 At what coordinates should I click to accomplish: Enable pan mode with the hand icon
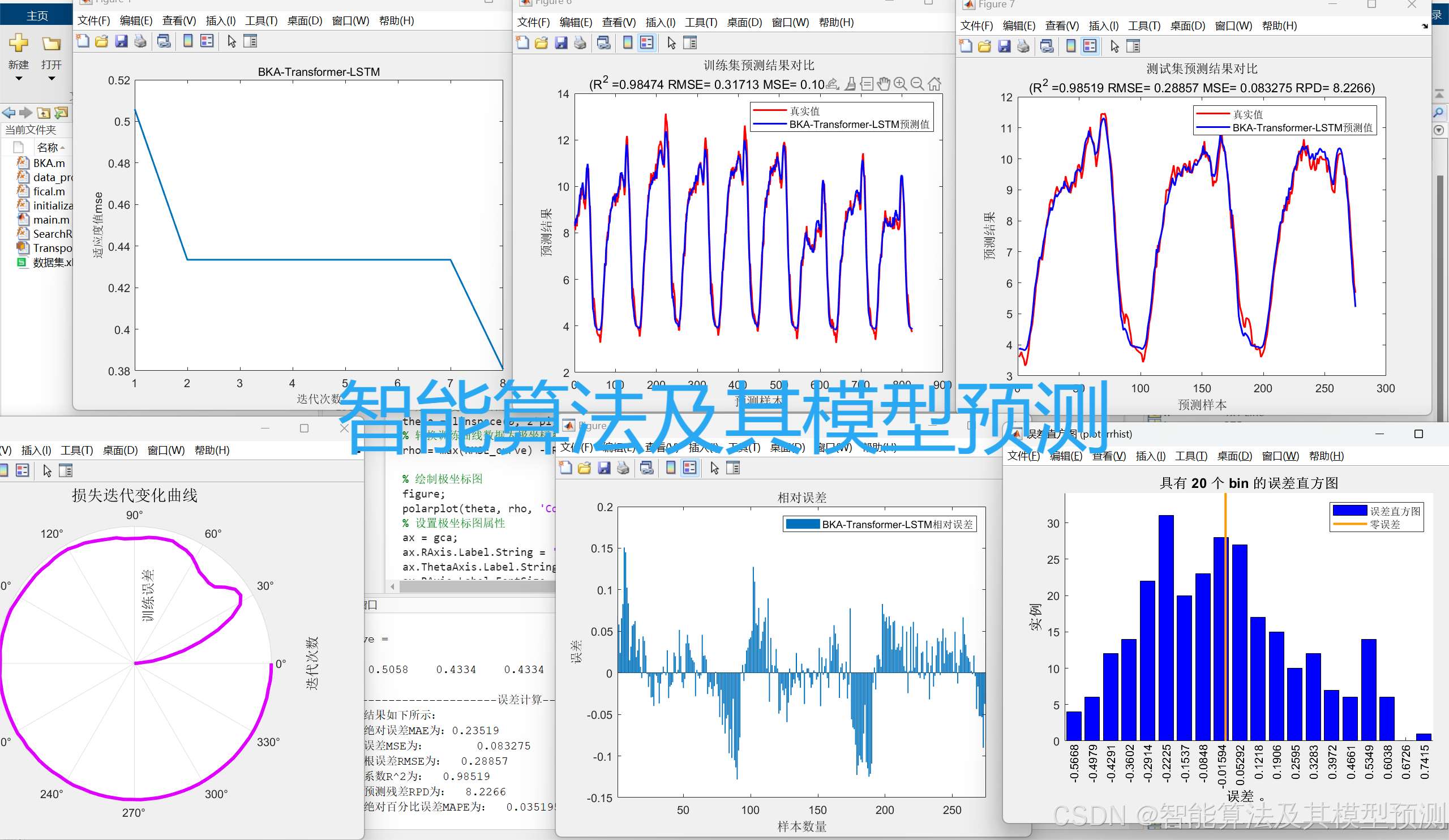883,84
